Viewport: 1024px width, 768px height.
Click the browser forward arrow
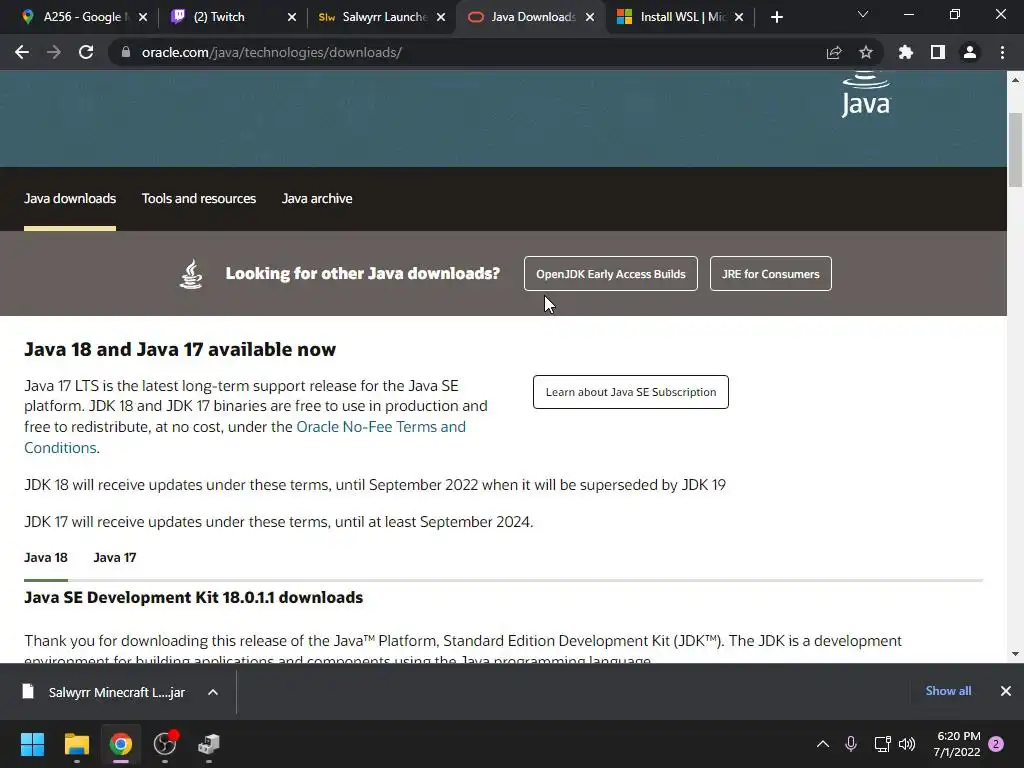(54, 52)
